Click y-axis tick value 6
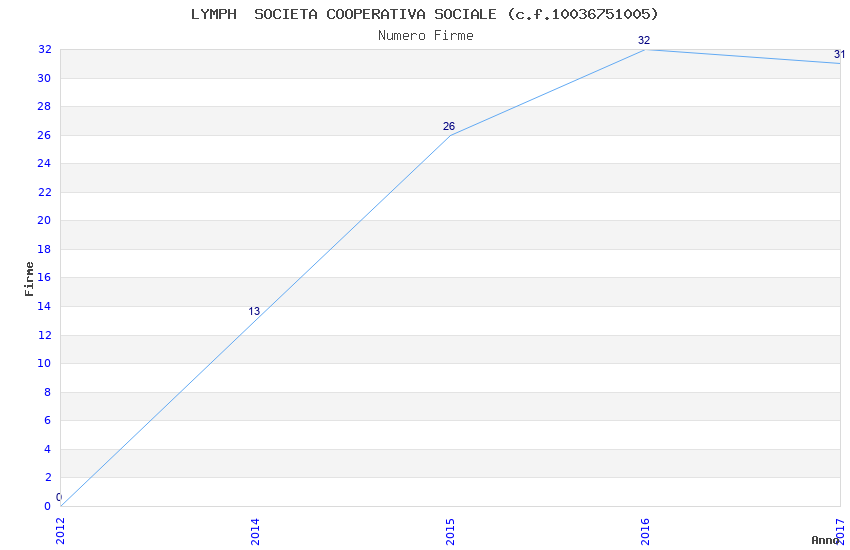Image resolution: width=850 pixels, height=550 pixels. 48,420
